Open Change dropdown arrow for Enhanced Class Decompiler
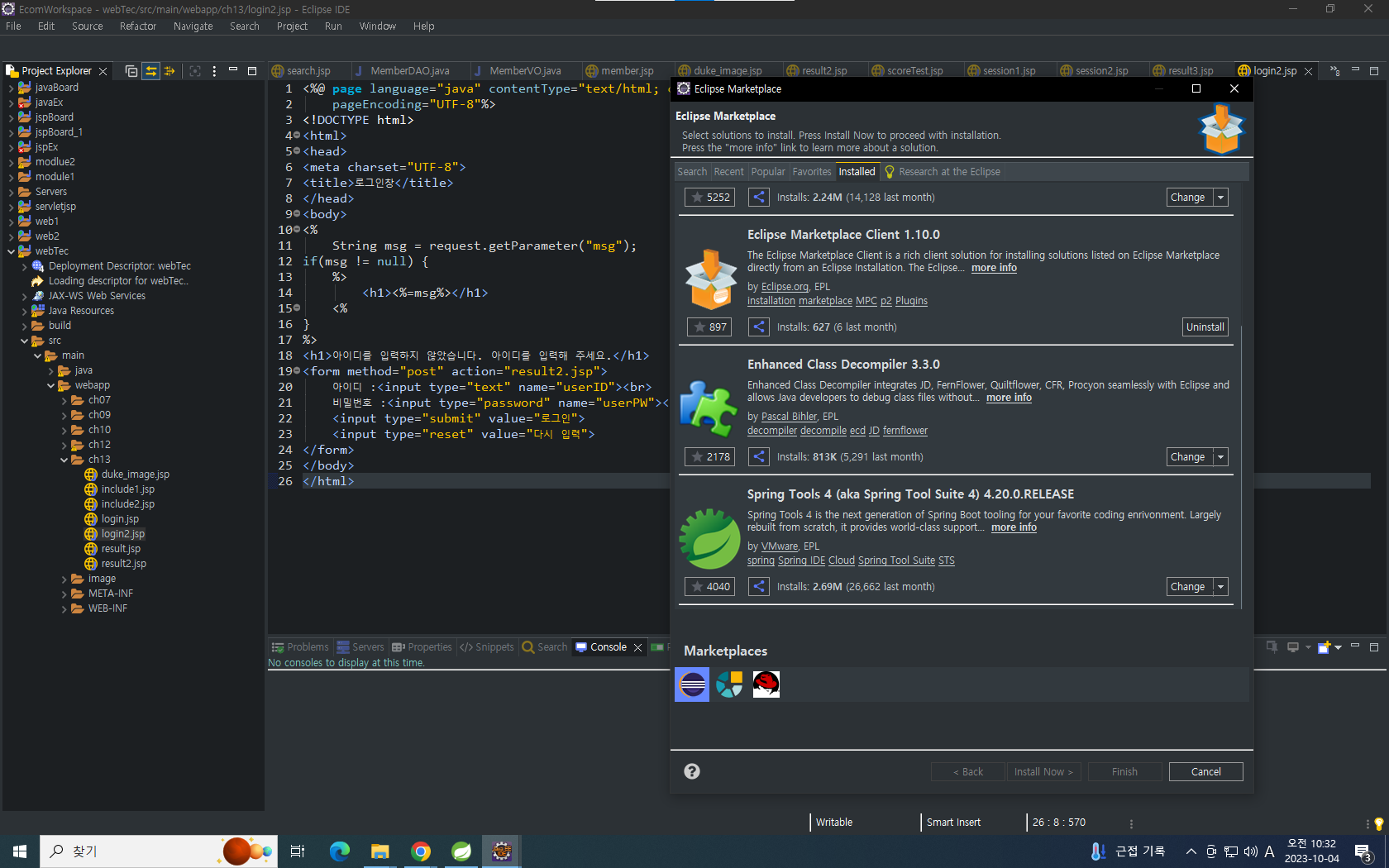The height and width of the screenshot is (868, 1389). point(1220,457)
